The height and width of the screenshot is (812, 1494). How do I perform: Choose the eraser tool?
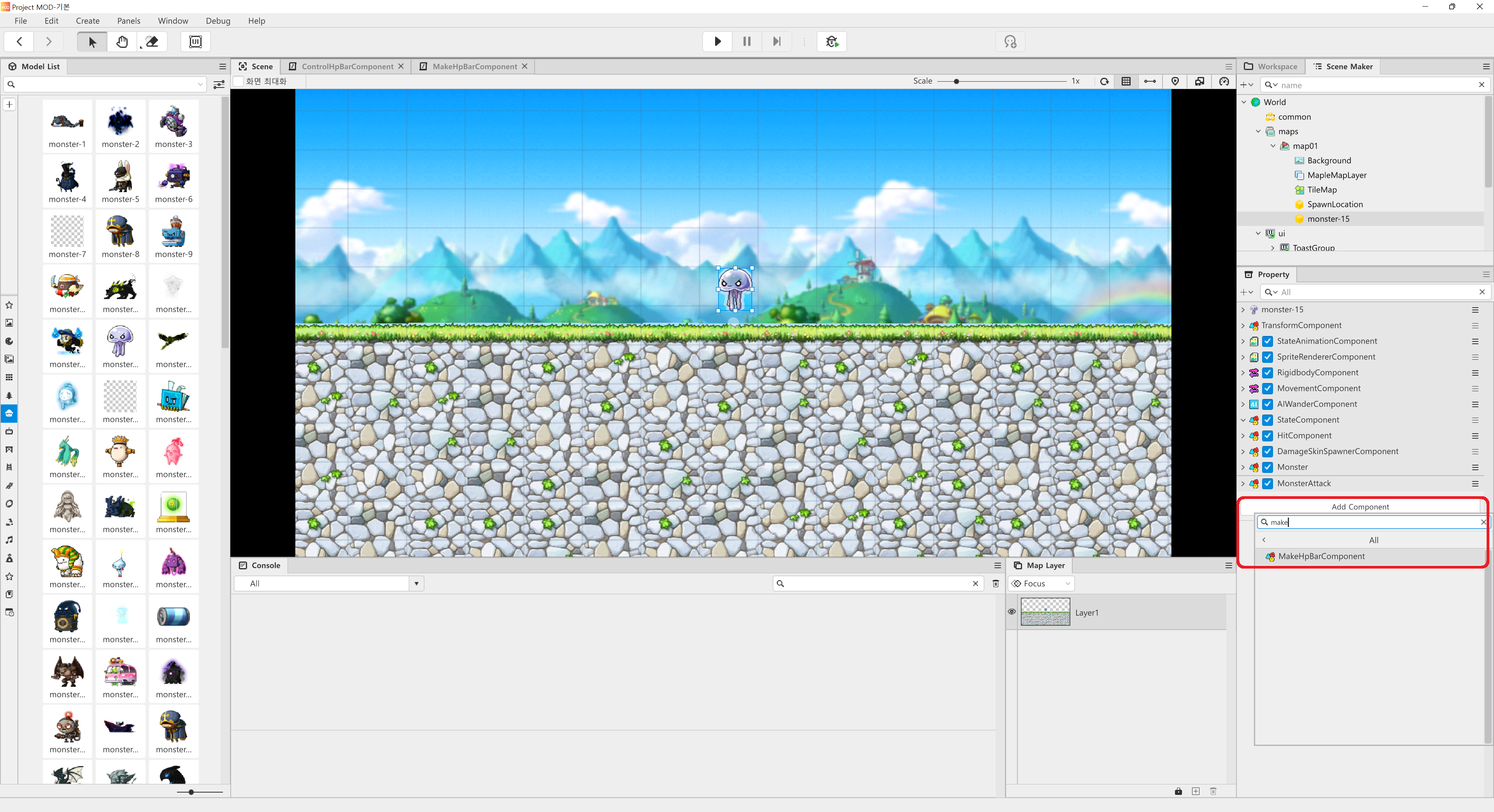(x=152, y=42)
